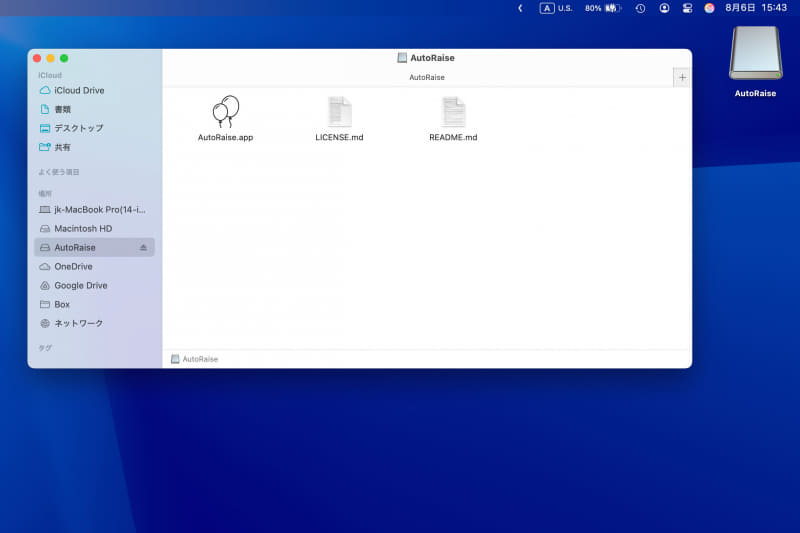Viewport: 800px width, 533px height.
Task: Select the README.md file icon
Action: pyautogui.click(x=453, y=111)
